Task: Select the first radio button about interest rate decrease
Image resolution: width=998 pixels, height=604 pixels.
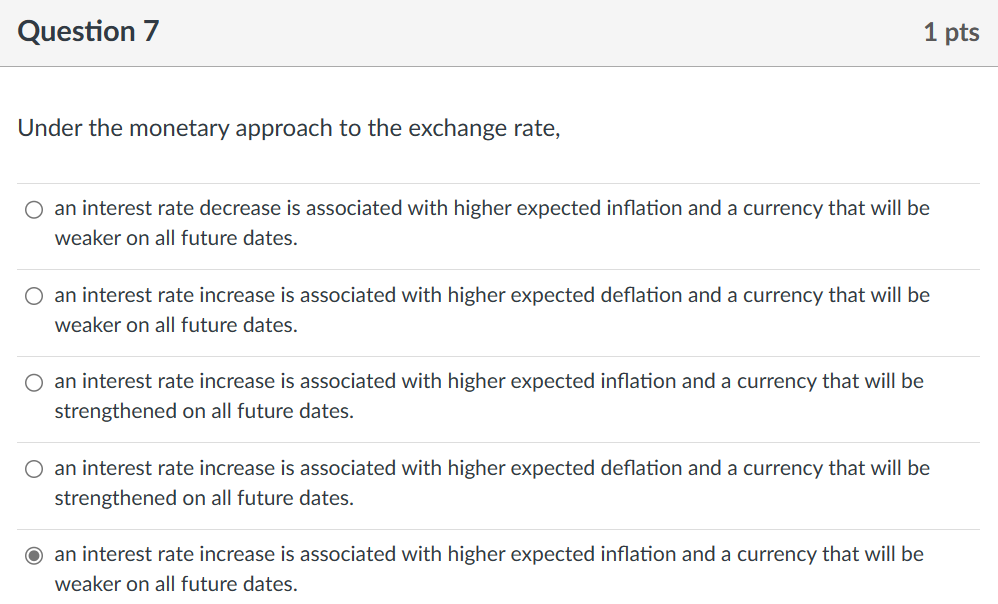Action: click(x=33, y=209)
